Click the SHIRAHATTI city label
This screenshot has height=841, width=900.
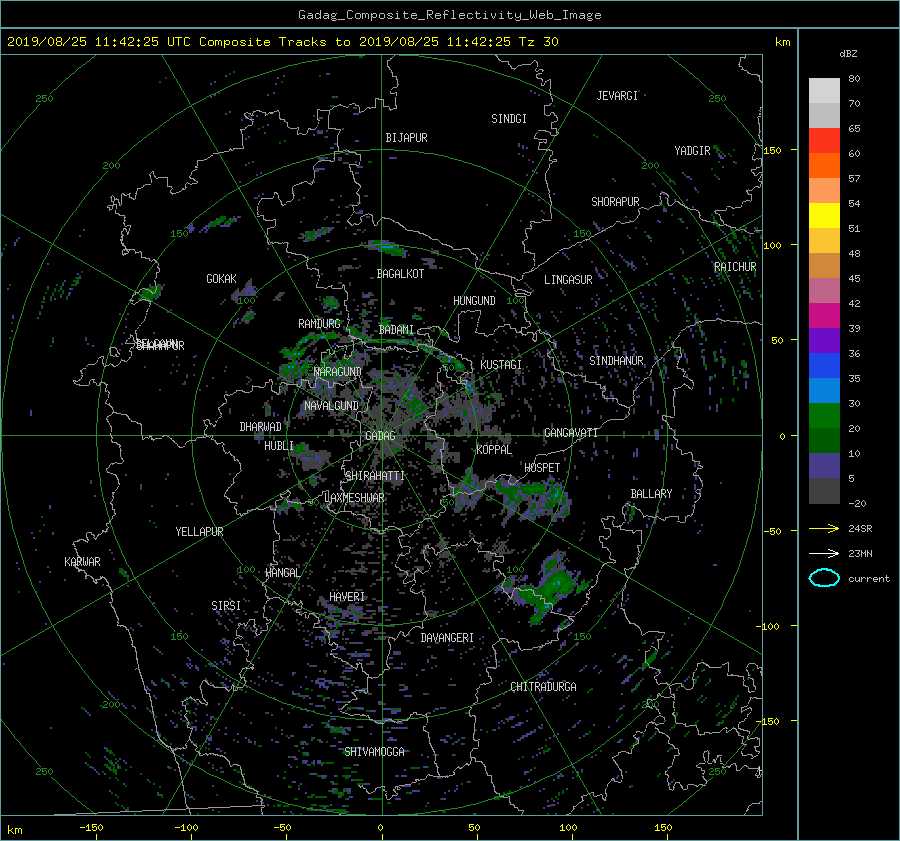(375, 476)
